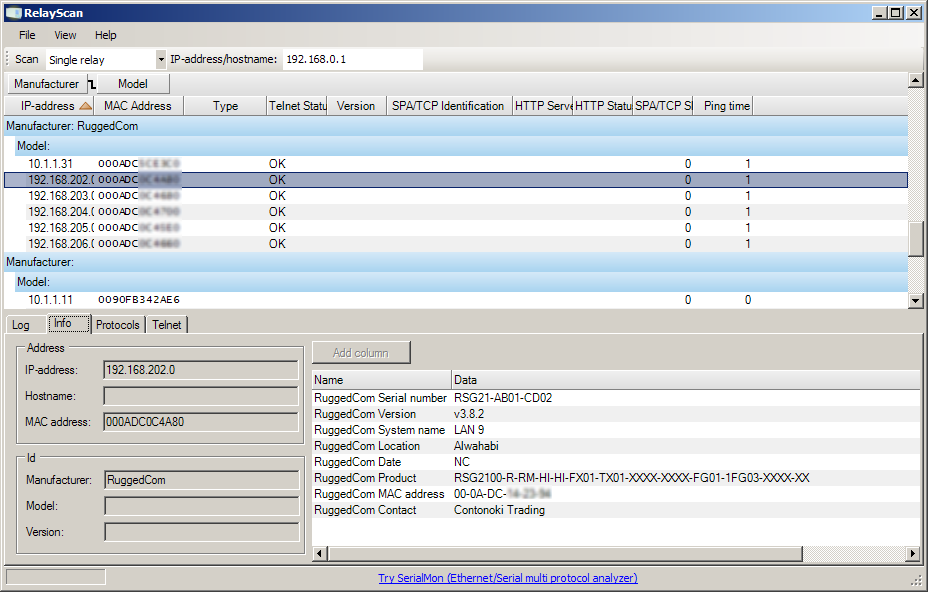Select the device row 10.1.1.31
This screenshot has width=928, height=592.
[456, 163]
